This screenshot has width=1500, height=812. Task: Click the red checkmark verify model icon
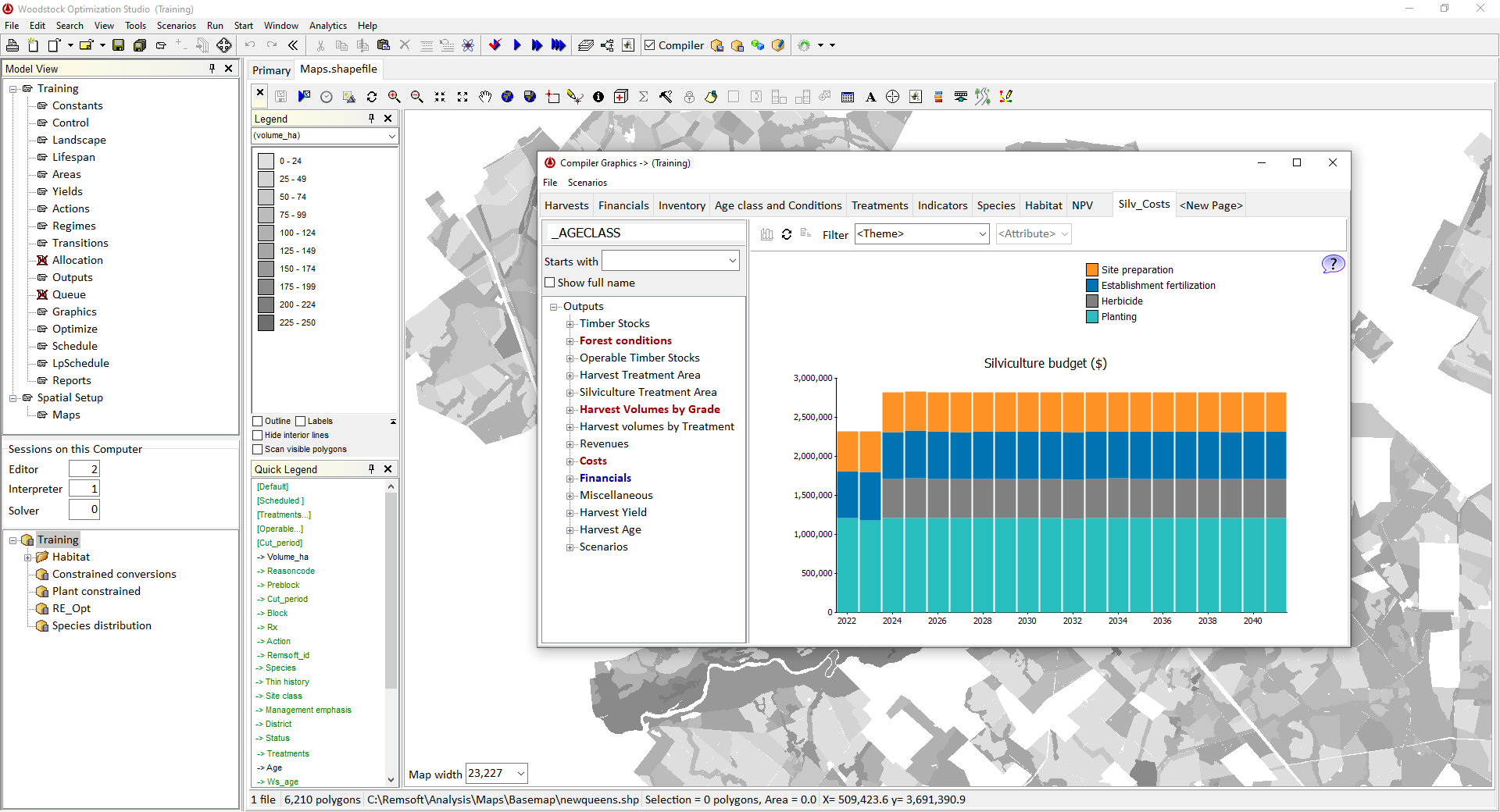[x=495, y=45]
